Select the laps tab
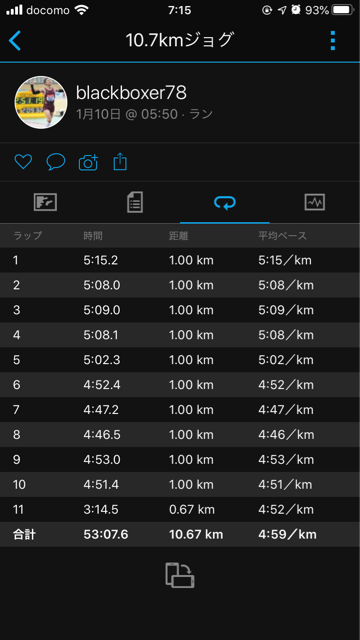 point(225,202)
